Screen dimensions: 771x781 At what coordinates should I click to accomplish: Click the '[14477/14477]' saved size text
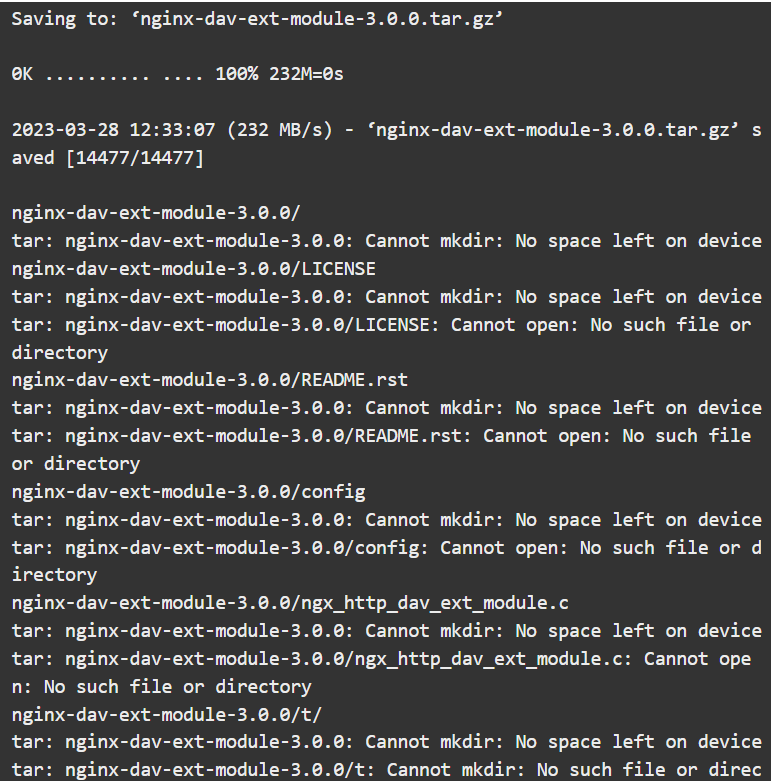134,158
